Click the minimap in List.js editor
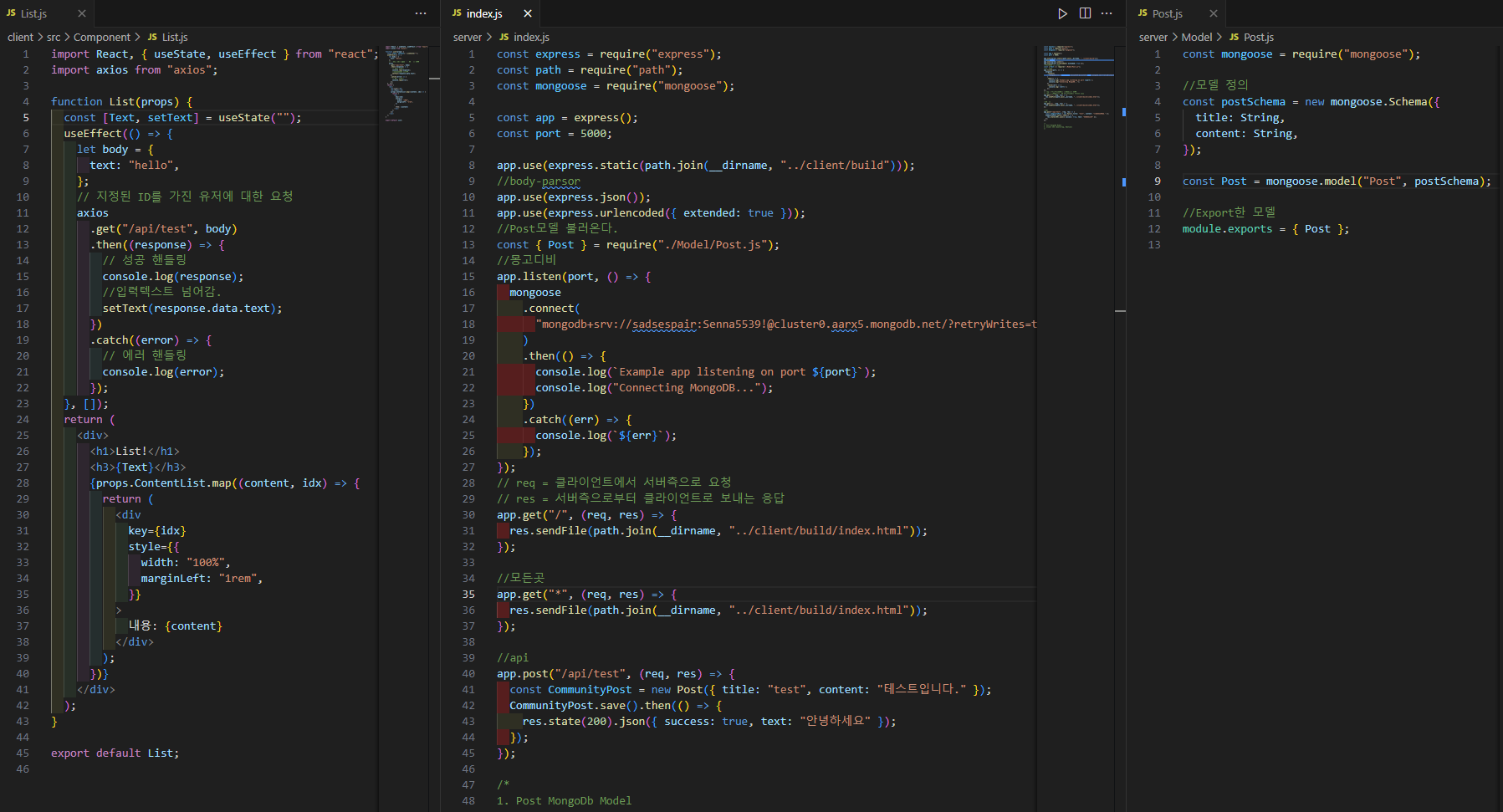 [x=406, y=84]
